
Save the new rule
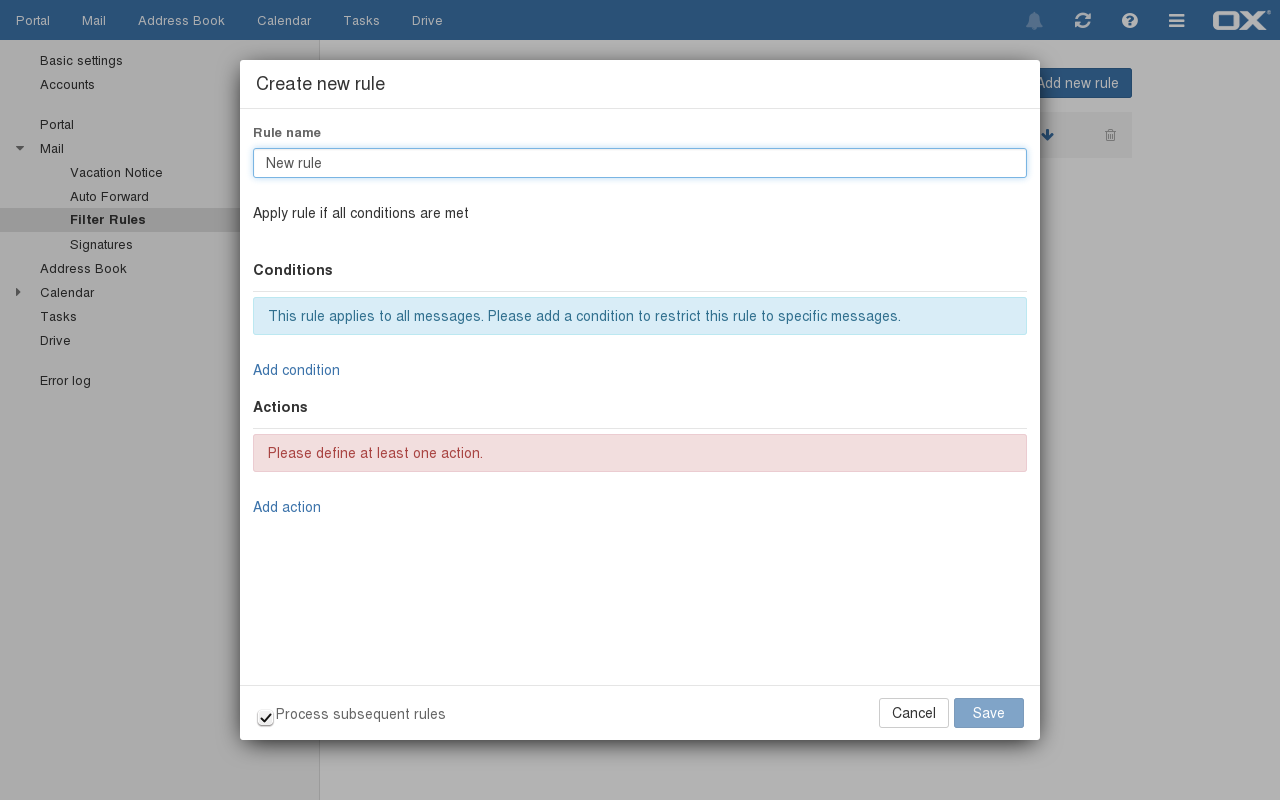988,713
